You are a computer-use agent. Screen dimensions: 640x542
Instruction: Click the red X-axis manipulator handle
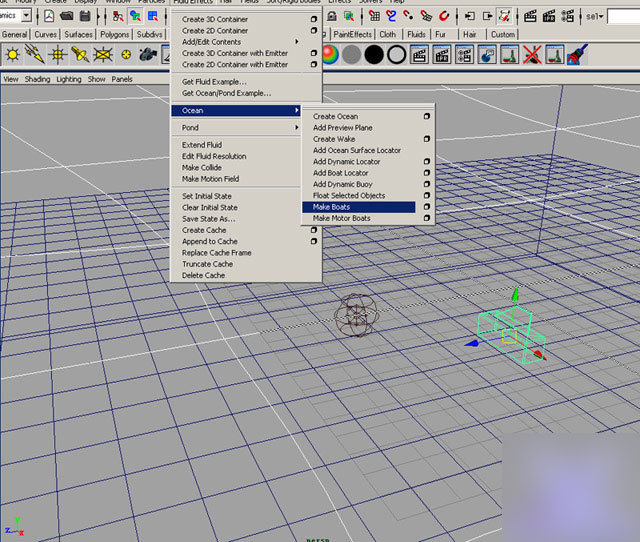539,354
